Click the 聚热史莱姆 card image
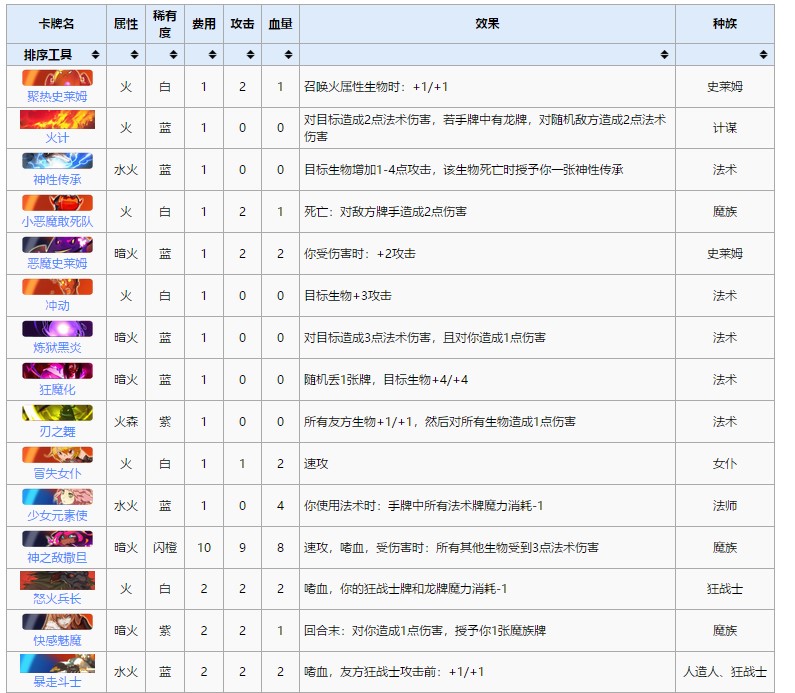 click(x=56, y=78)
